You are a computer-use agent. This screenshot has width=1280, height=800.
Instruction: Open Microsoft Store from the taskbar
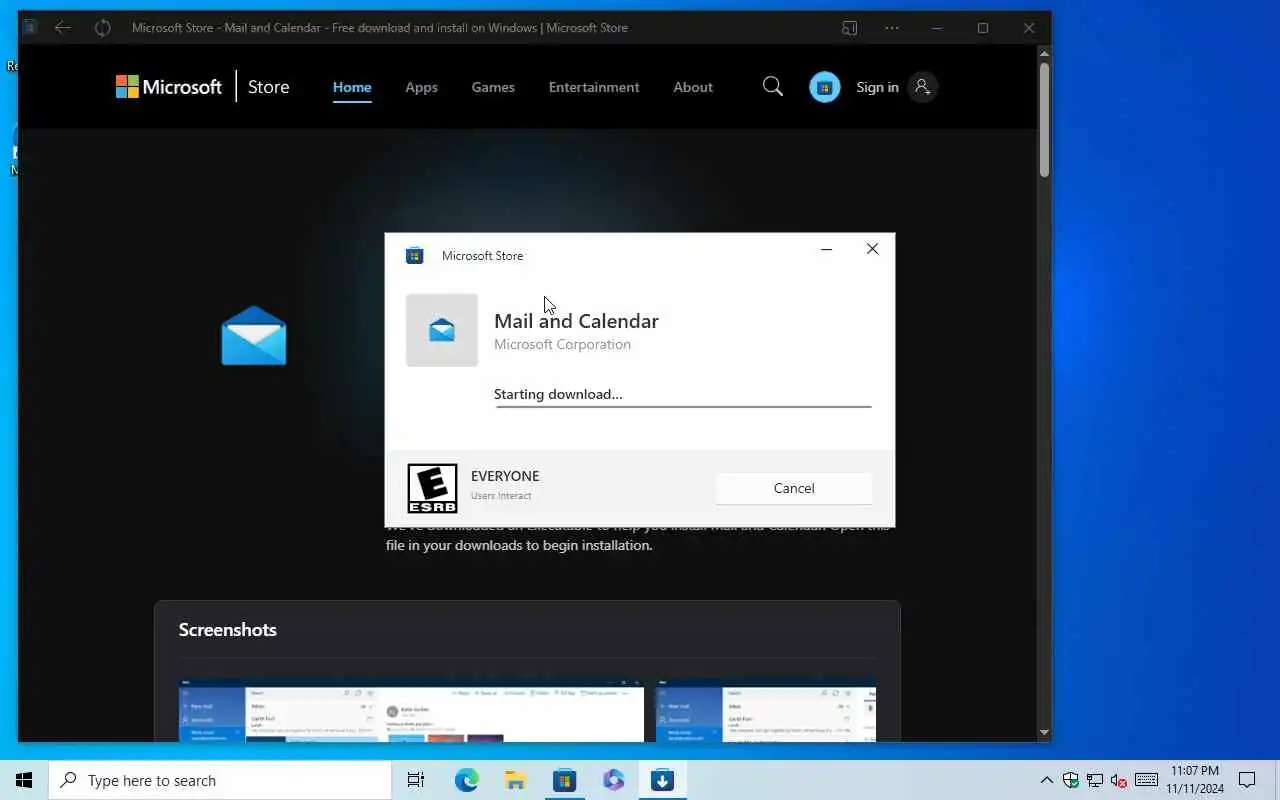click(564, 780)
